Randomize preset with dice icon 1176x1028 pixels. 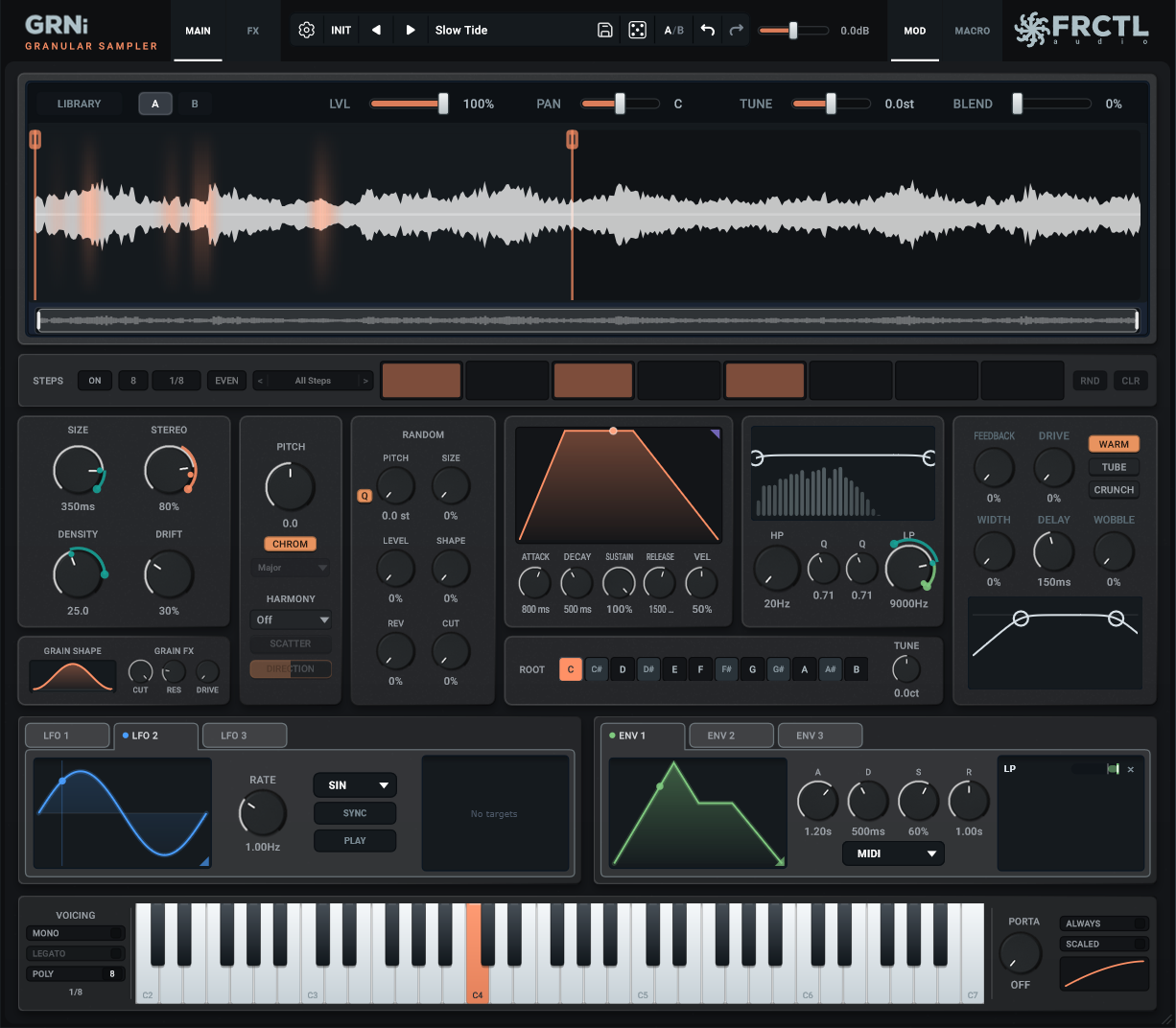point(637,30)
